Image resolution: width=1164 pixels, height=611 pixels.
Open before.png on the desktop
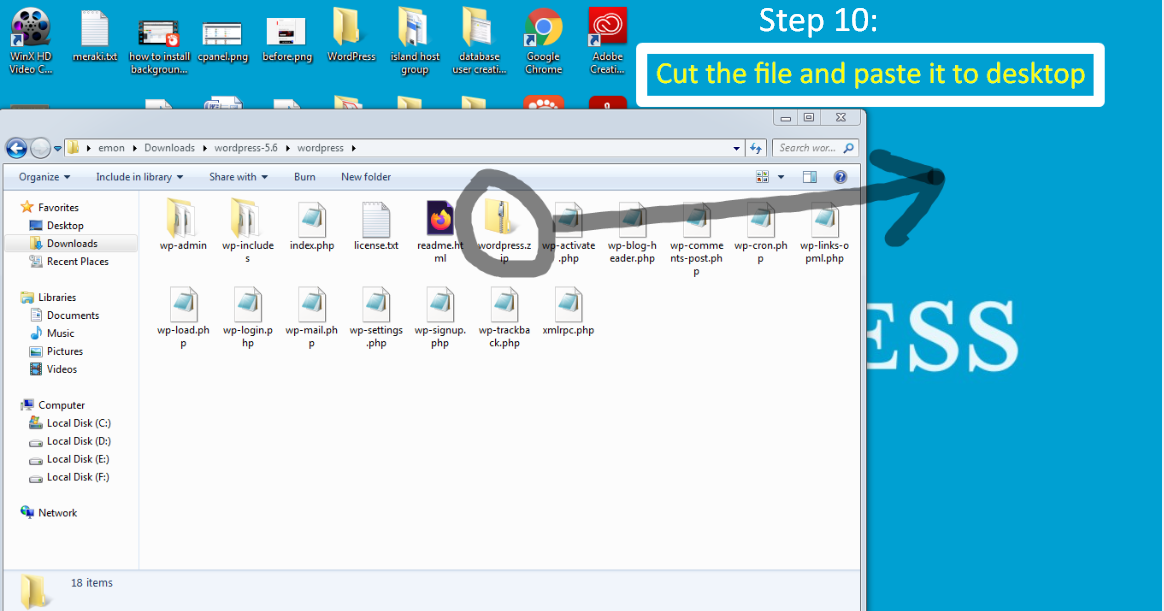pyautogui.click(x=287, y=42)
